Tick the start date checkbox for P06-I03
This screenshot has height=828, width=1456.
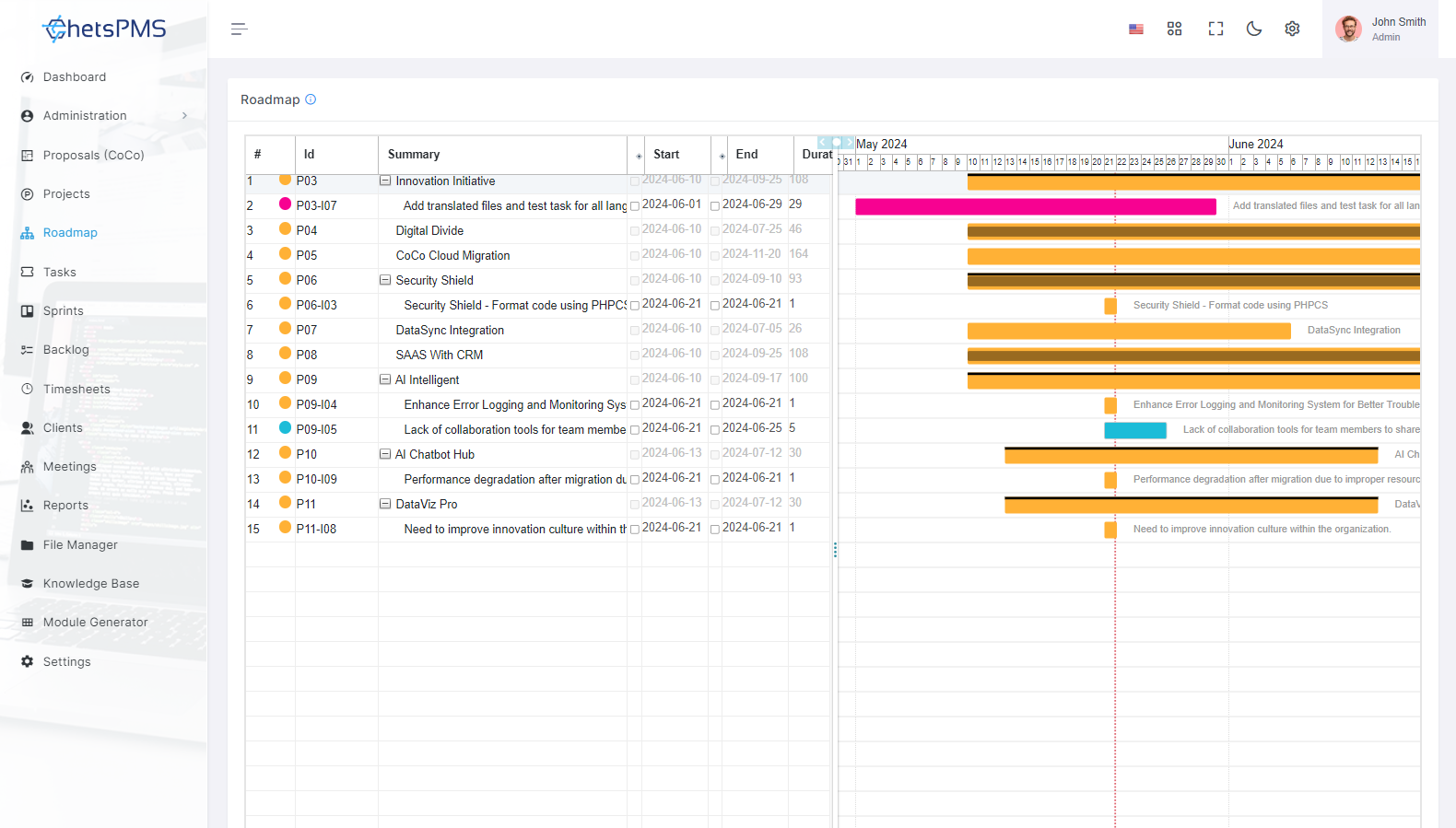(x=635, y=306)
